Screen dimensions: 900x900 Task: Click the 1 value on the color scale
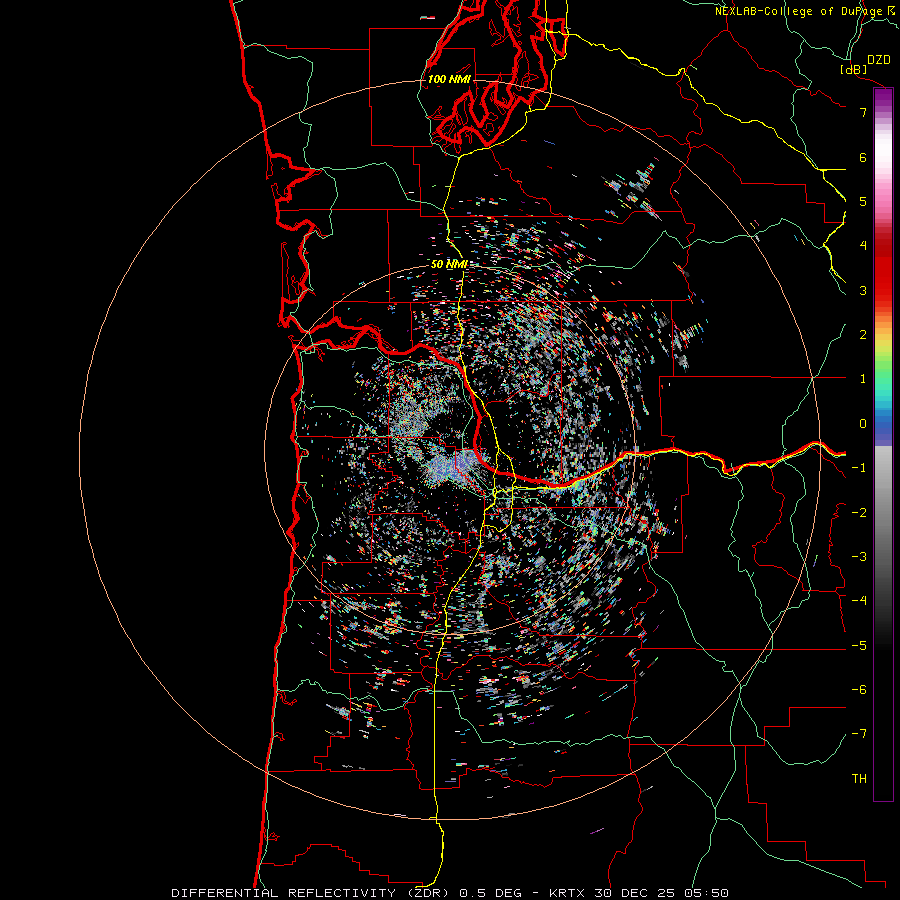click(863, 379)
